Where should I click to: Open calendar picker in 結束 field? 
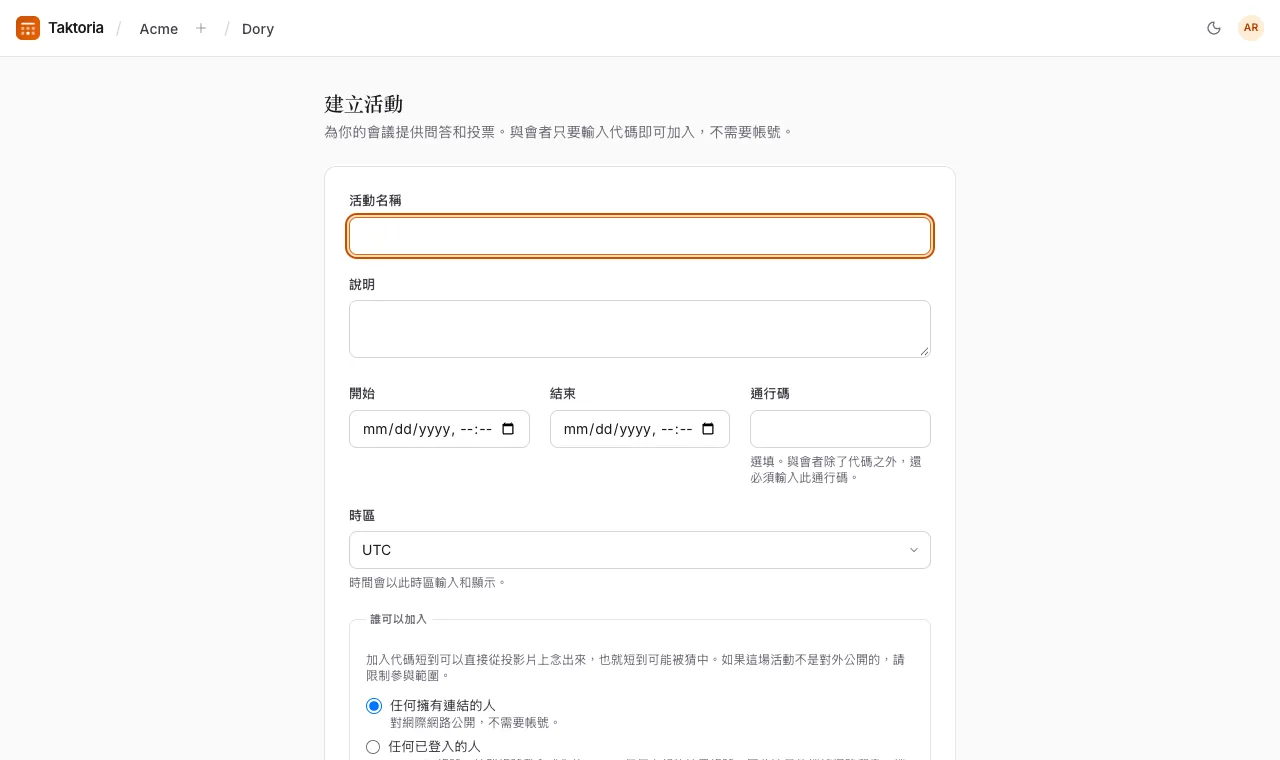[708, 429]
